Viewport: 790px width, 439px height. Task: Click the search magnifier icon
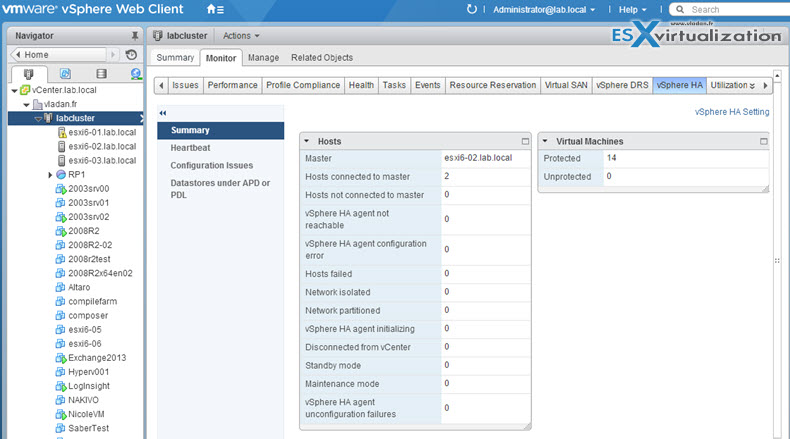(x=680, y=10)
